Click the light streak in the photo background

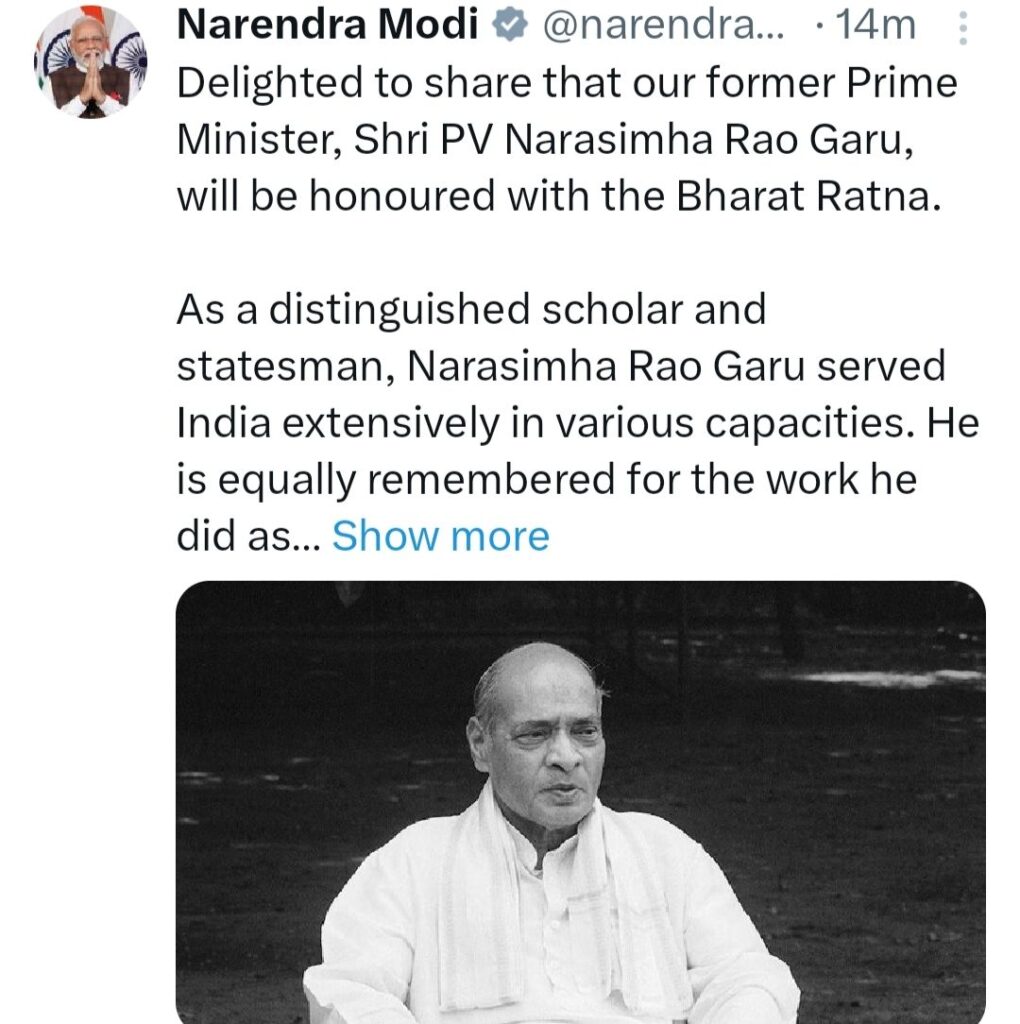click(x=880, y=678)
